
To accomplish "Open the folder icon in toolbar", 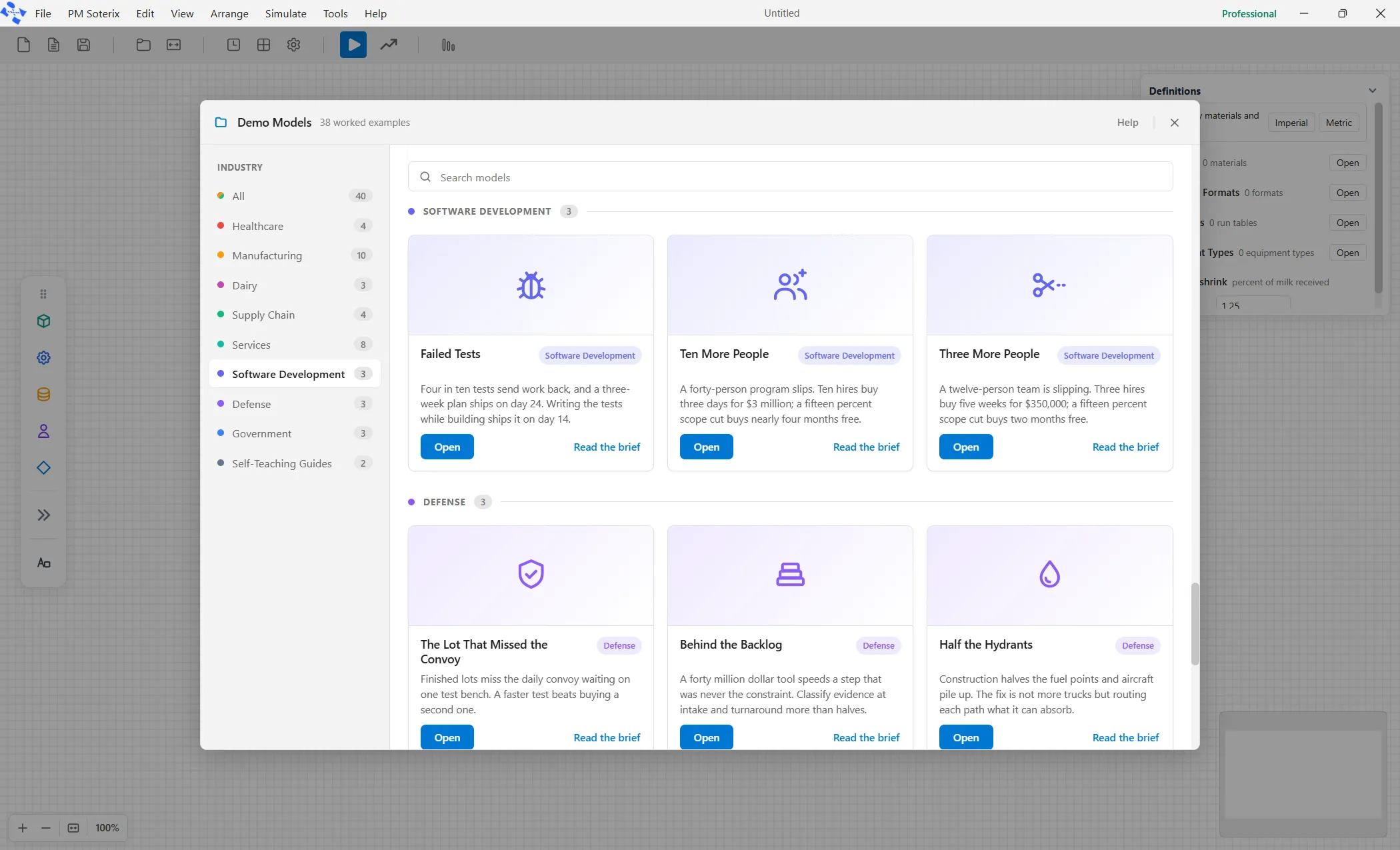I will point(143,45).
